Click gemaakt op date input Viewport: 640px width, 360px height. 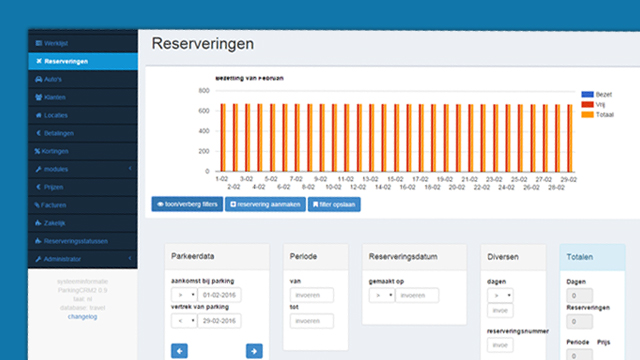417,295
